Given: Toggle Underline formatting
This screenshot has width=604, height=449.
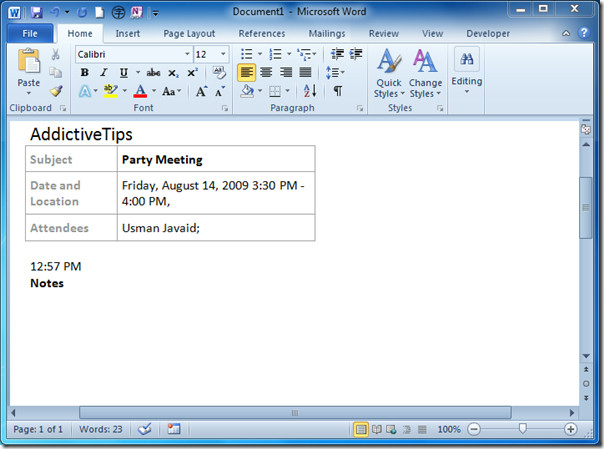Looking at the screenshot, I should [124, 72].
